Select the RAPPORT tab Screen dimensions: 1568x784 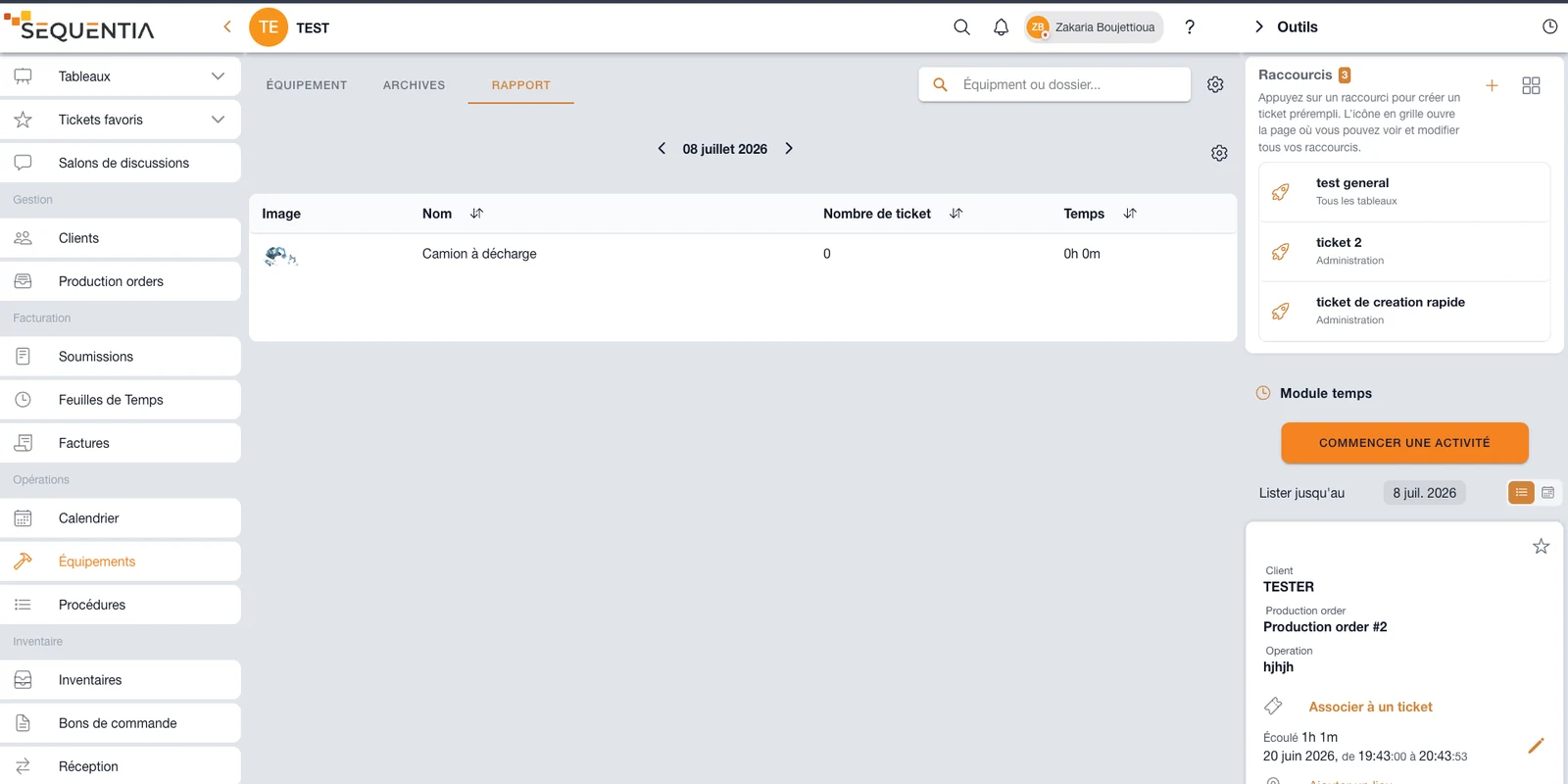tap(521, 85)
